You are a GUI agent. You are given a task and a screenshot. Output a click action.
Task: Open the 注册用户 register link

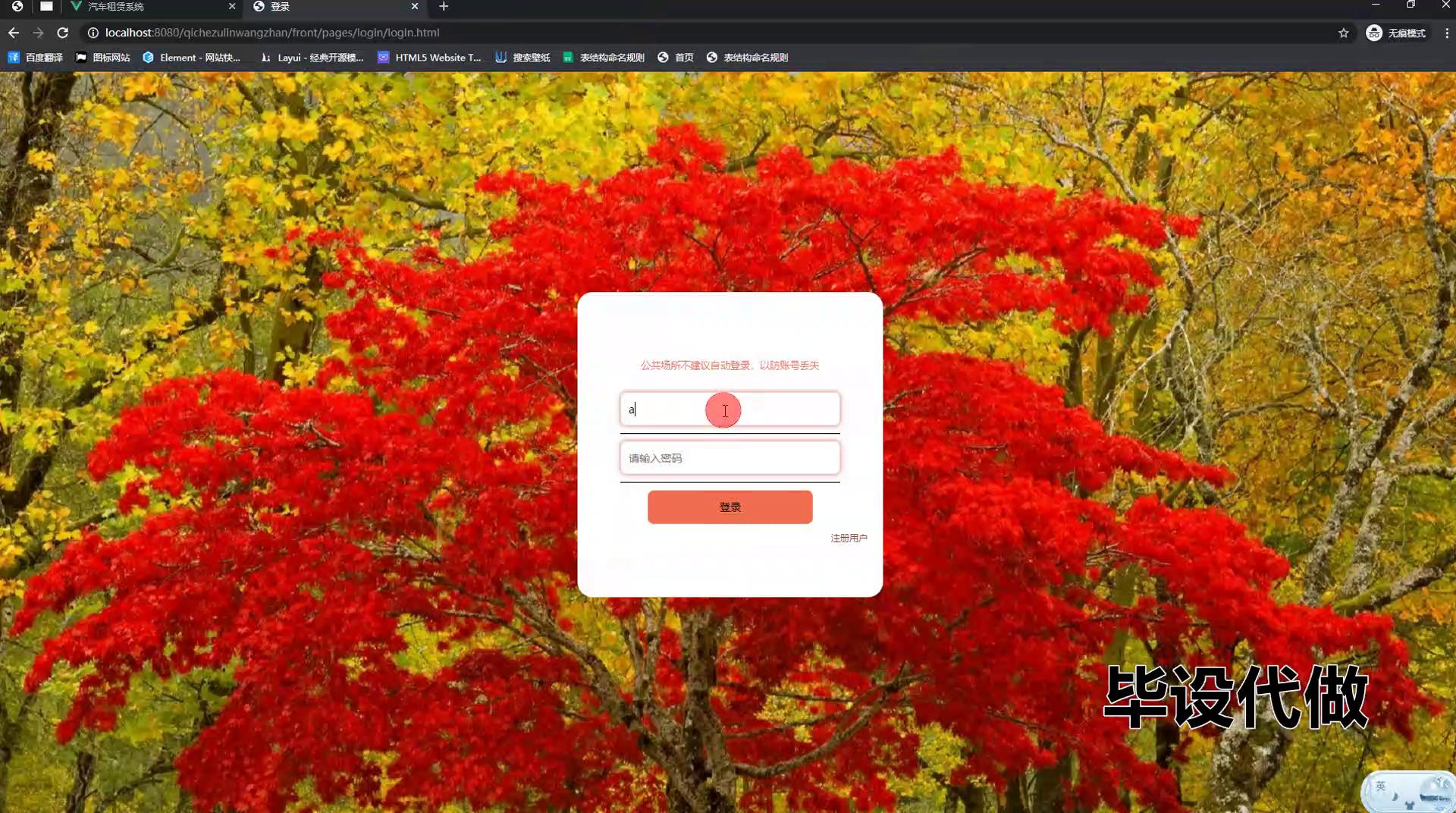tap(849, 538)
